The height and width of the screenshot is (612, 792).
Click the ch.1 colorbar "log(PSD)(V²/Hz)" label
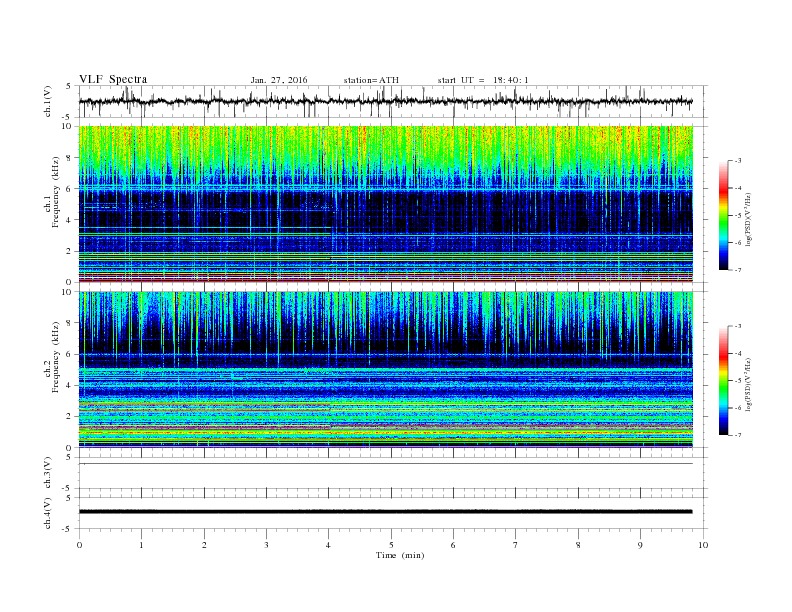point(749,219)
